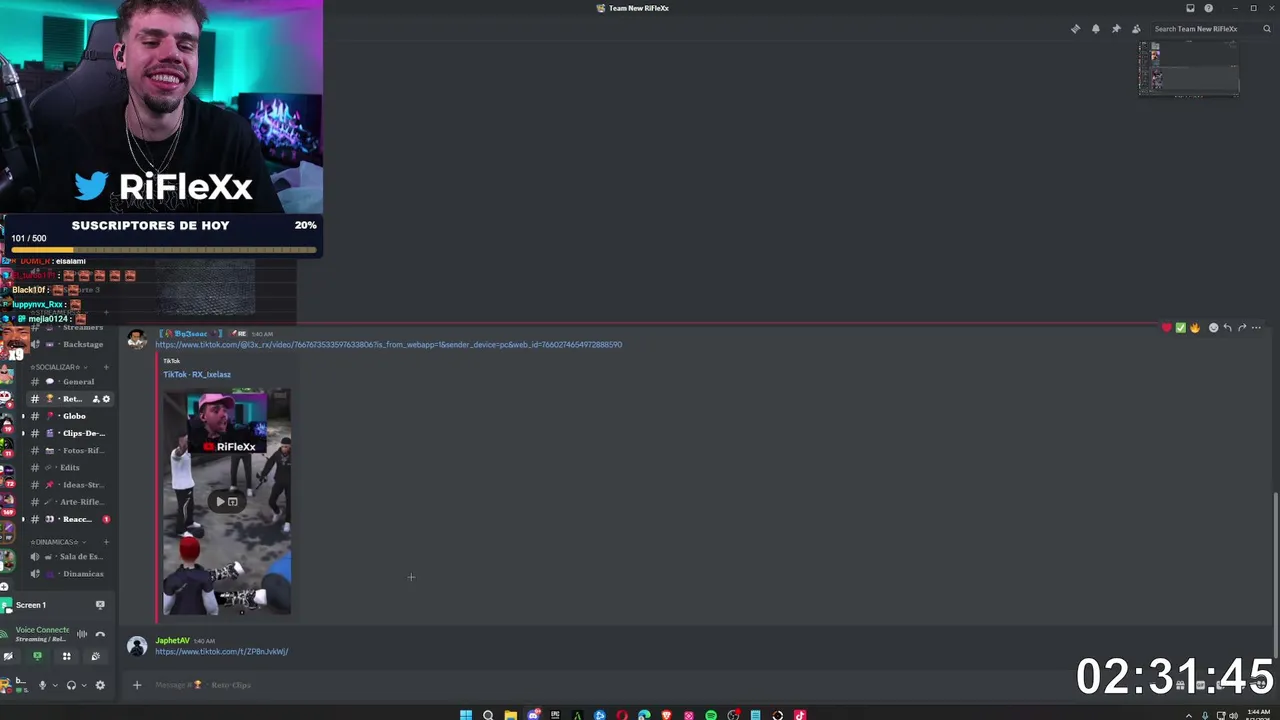Open the Discord inbox icon
Screen dimensions: 1280x720
point(1190,8)
